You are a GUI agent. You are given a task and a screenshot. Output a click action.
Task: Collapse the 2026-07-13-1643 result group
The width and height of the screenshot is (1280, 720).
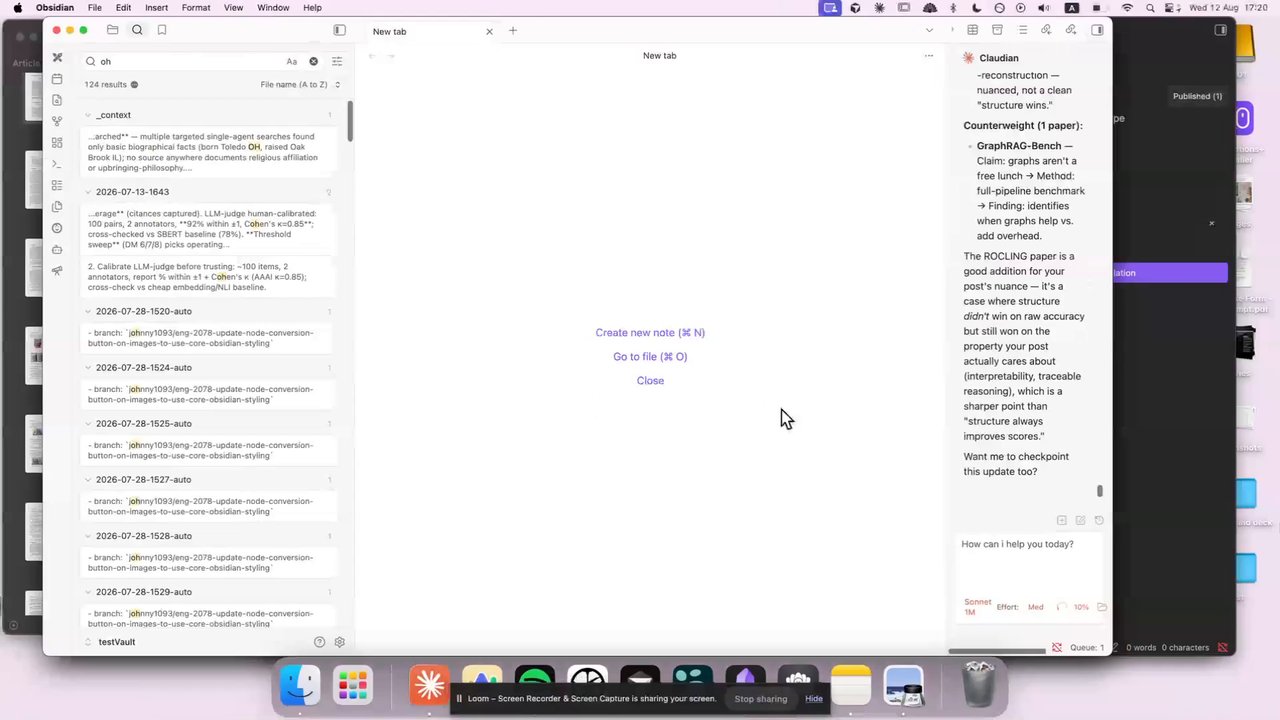tap(88, 192)
